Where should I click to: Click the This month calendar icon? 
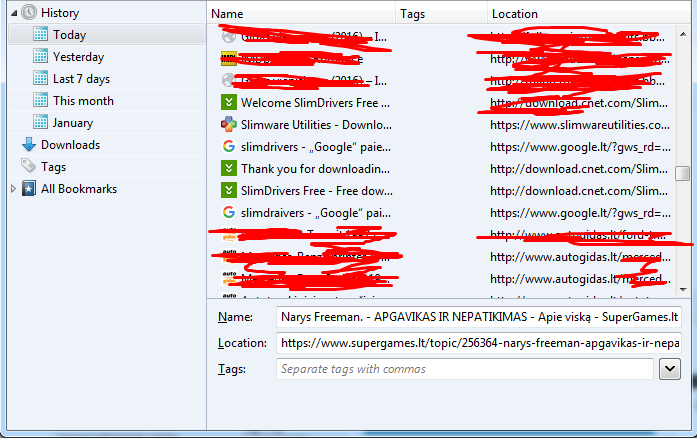click(40, 100)
